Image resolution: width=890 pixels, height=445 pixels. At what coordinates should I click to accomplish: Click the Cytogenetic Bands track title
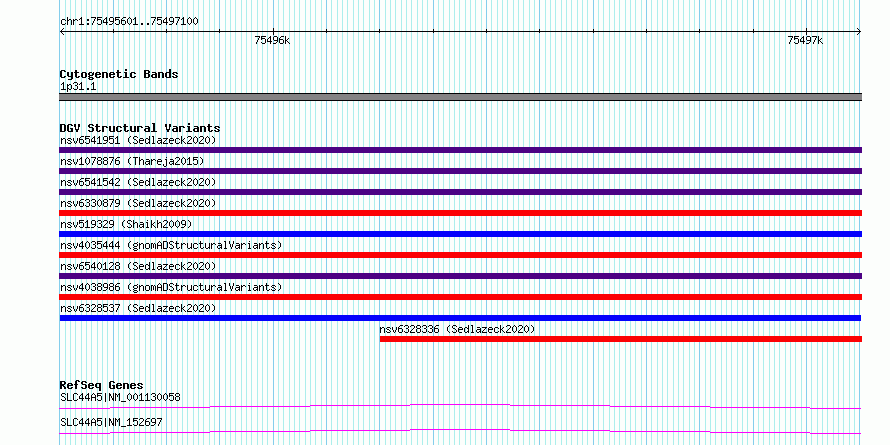[x=119, y=74]
